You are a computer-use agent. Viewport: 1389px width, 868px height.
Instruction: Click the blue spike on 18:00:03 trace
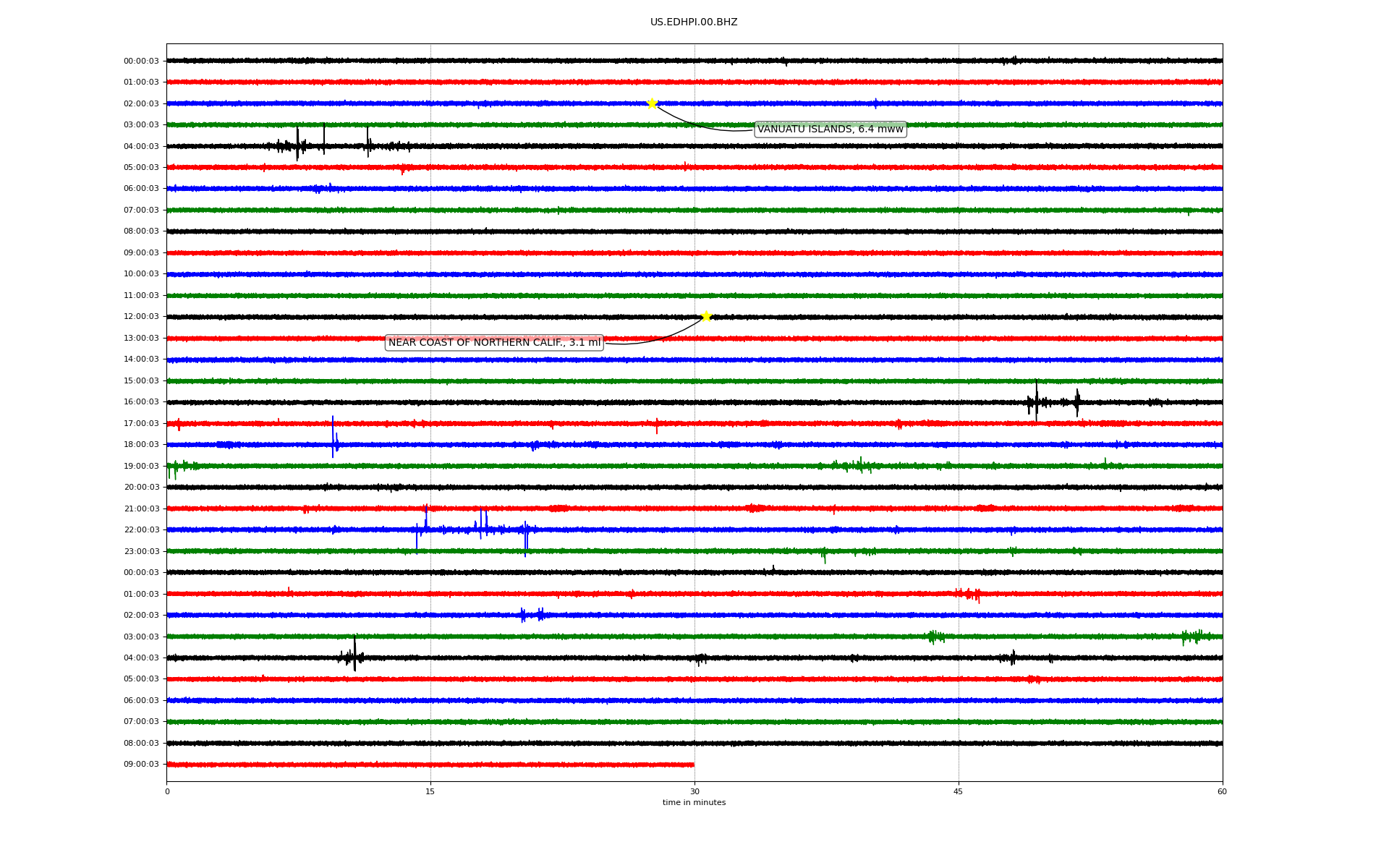point(333,438)
